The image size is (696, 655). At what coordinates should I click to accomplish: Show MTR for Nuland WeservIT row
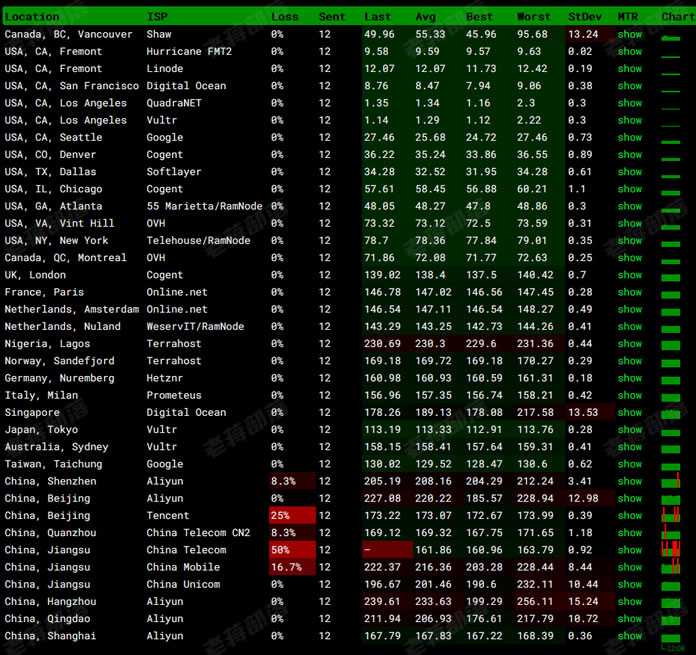tap(629, 327)
